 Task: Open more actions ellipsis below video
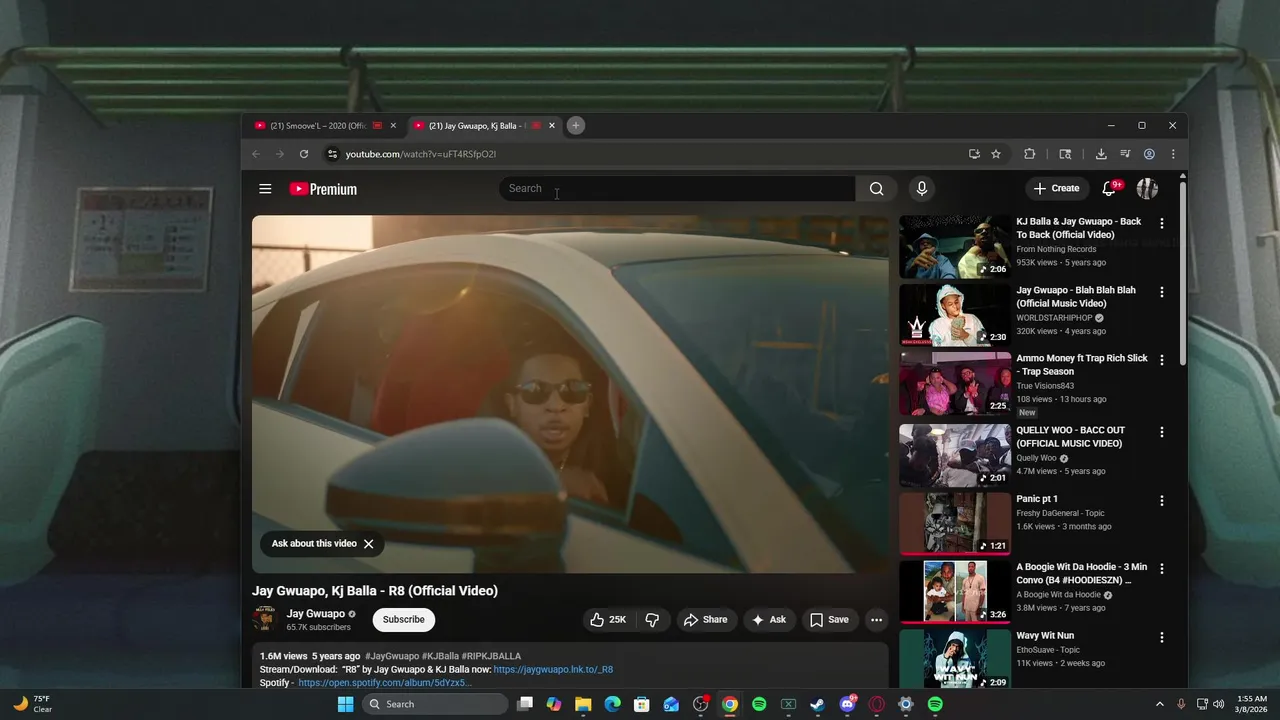click(876, 620)
